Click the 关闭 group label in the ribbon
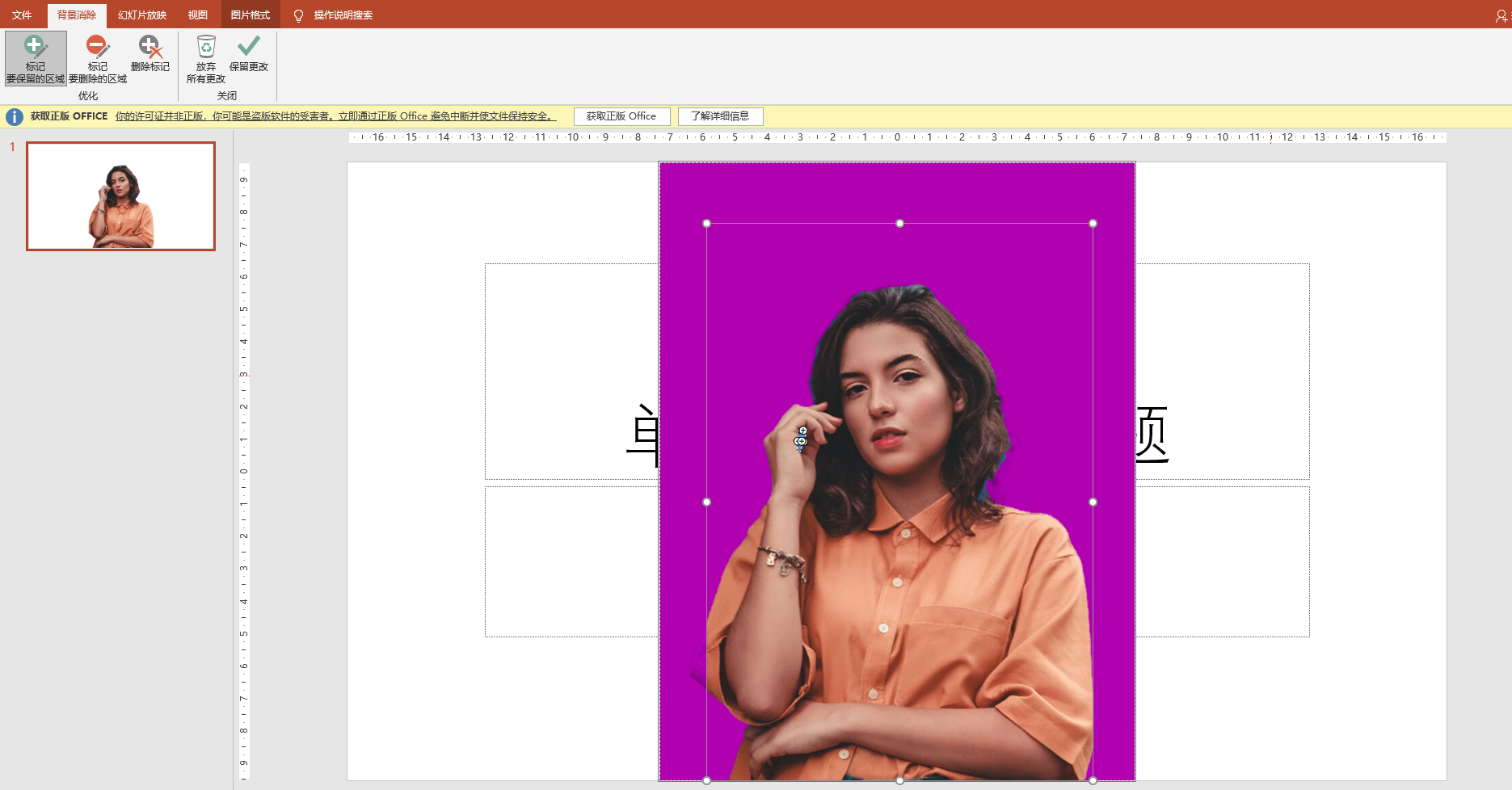Screen dimensions: 1512x790 [227, 96]
